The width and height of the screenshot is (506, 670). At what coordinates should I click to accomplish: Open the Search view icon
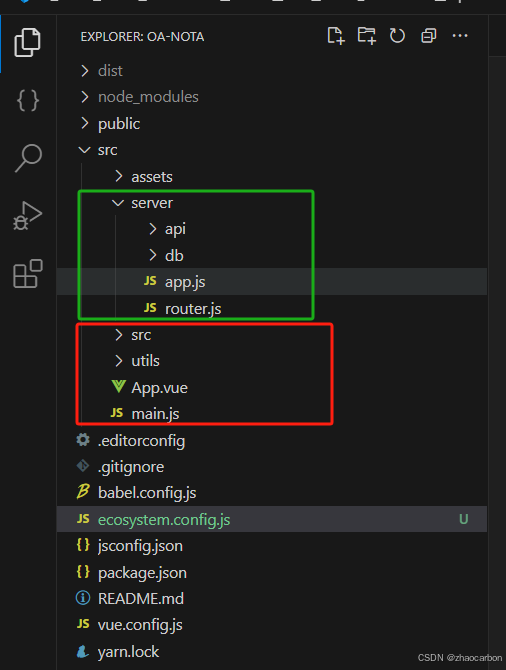[28, 158]
